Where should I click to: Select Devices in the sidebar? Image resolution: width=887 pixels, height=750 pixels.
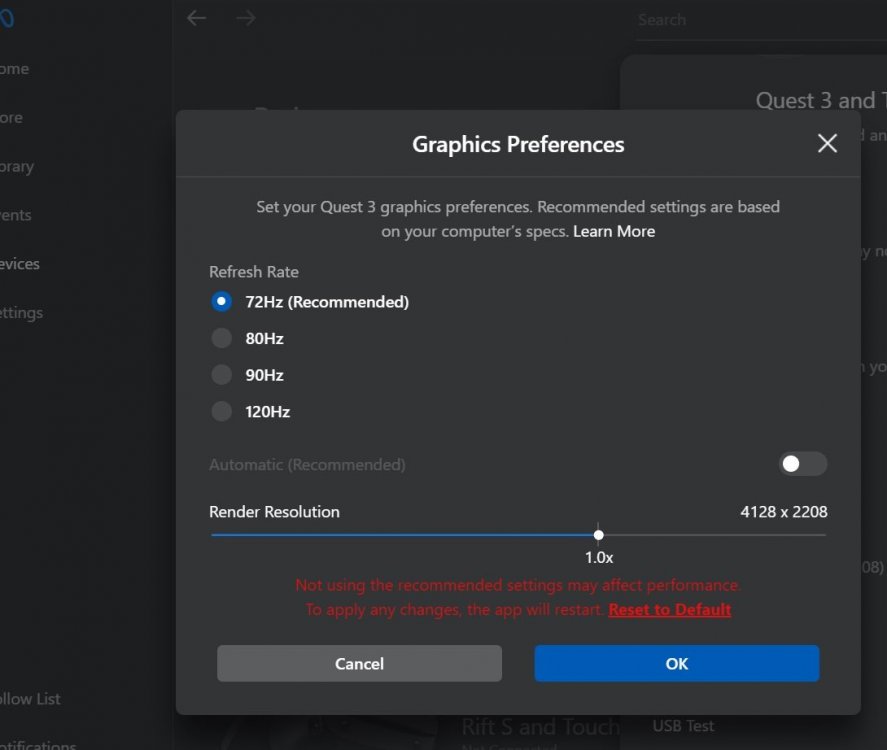pyautogui.click(x=19, y=264)
